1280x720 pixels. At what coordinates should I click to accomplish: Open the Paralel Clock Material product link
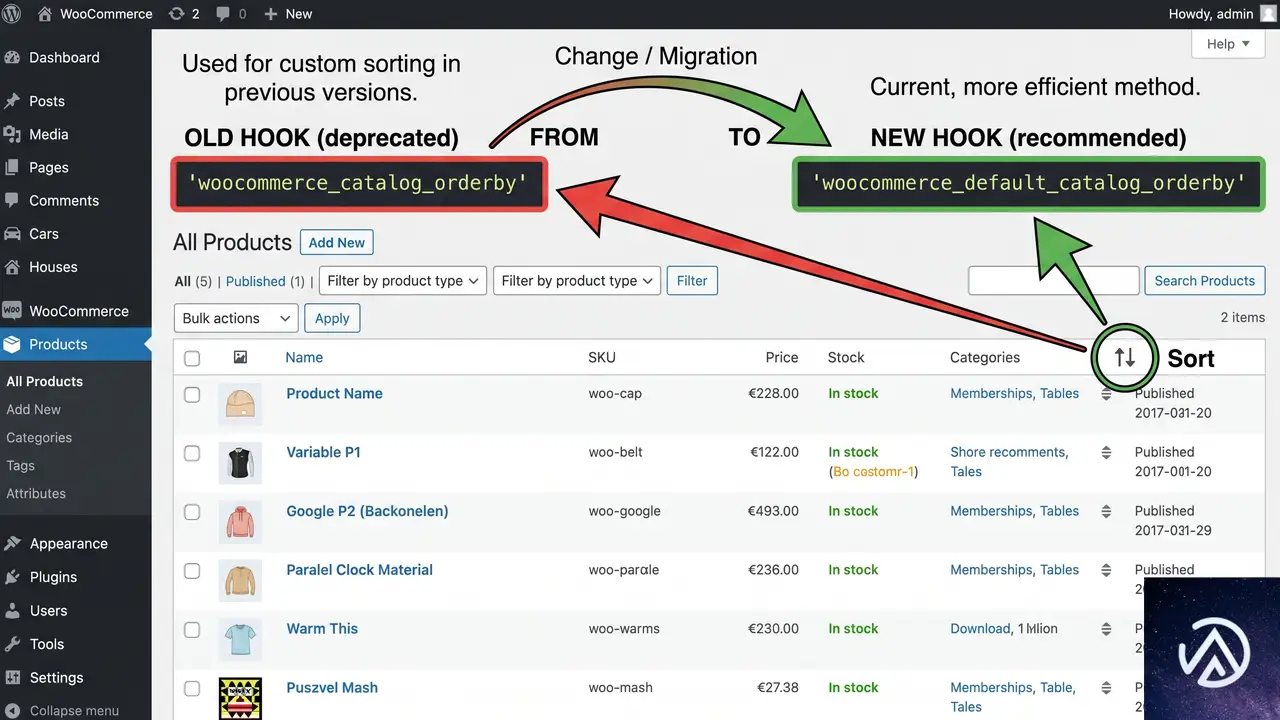click(359, 569)
